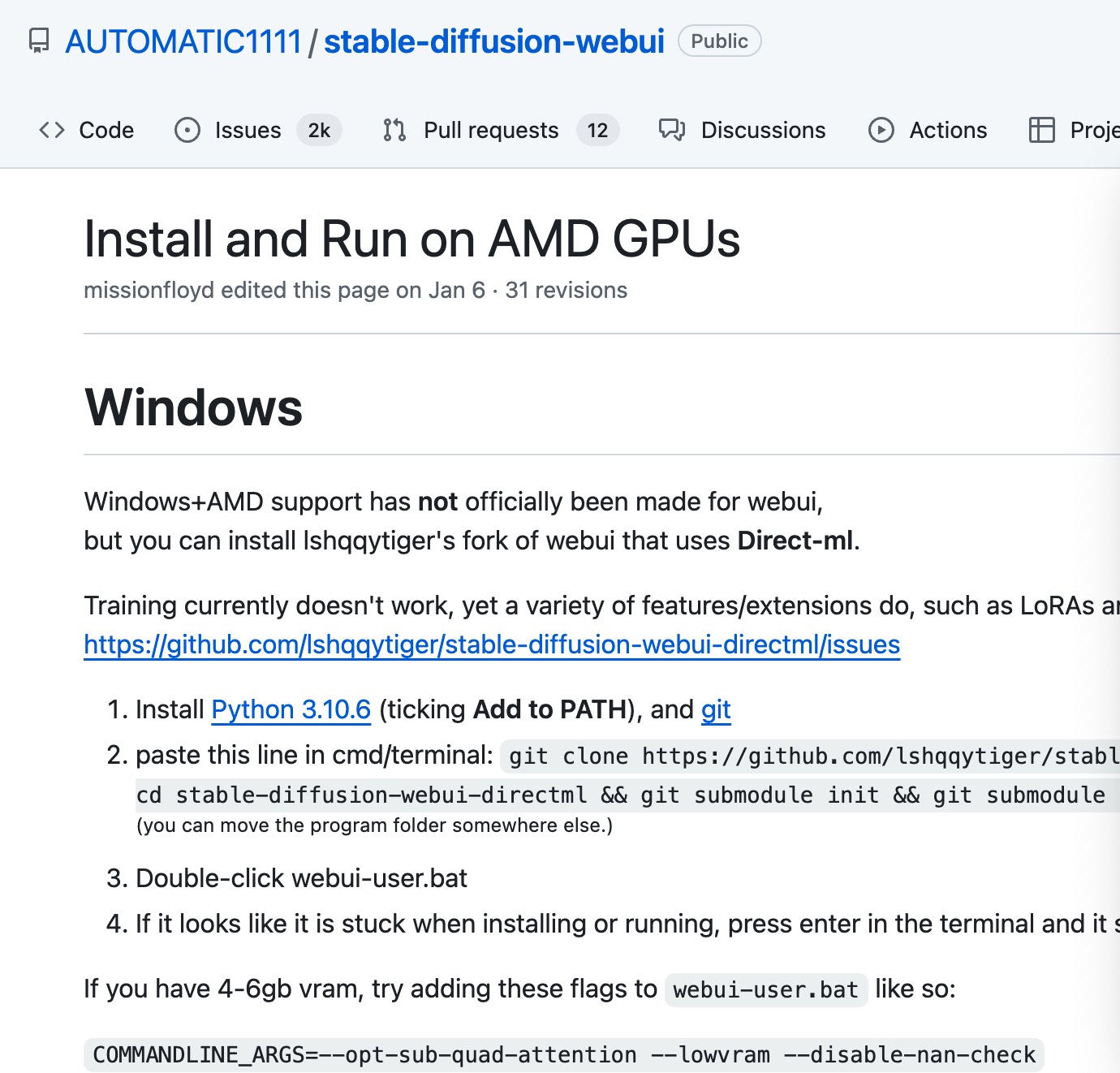Click the note about moving program folder
This screenshot has width=1120, height=1073.
374,825
